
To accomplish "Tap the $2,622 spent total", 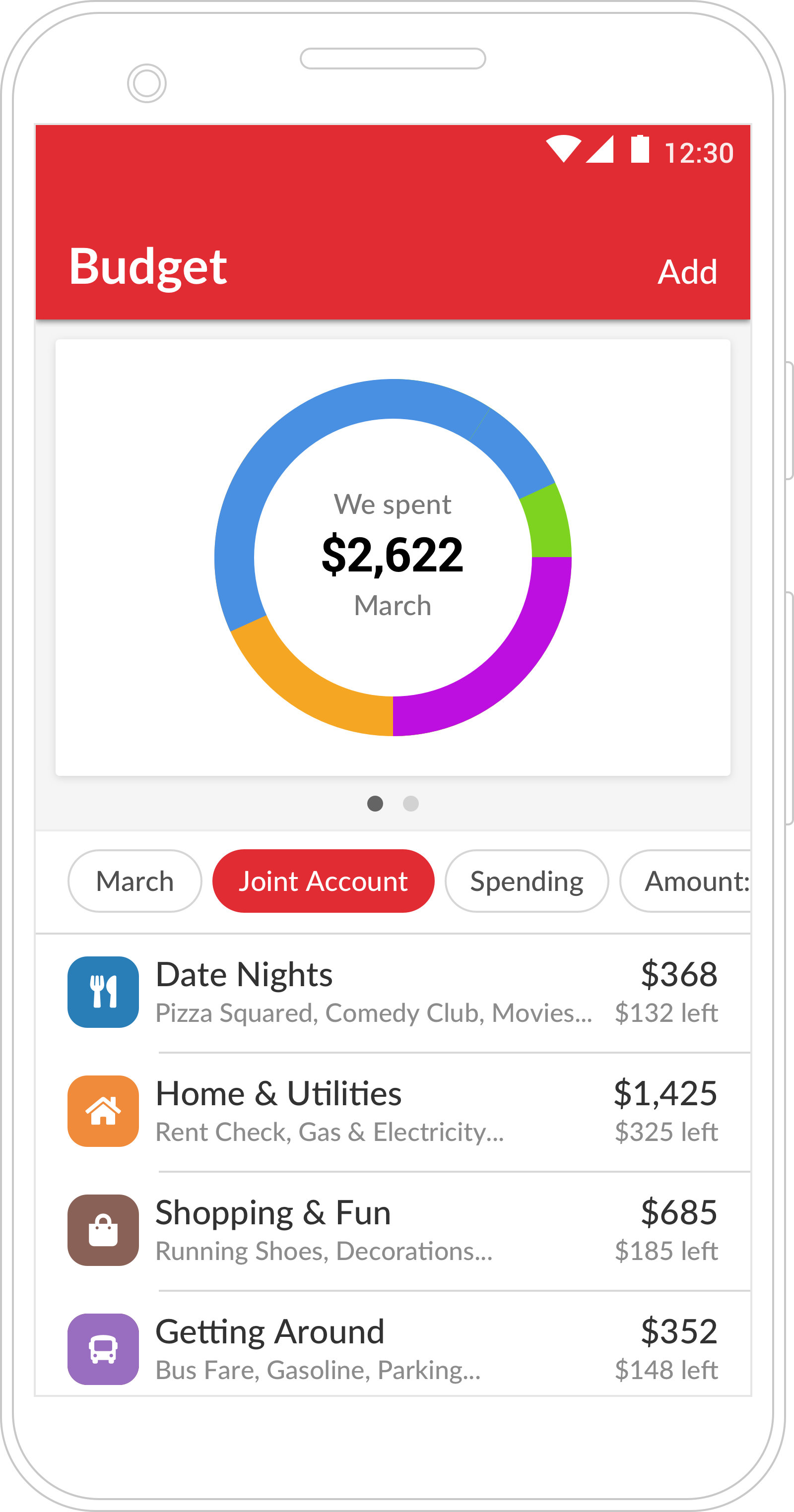I will click(393, 554).
